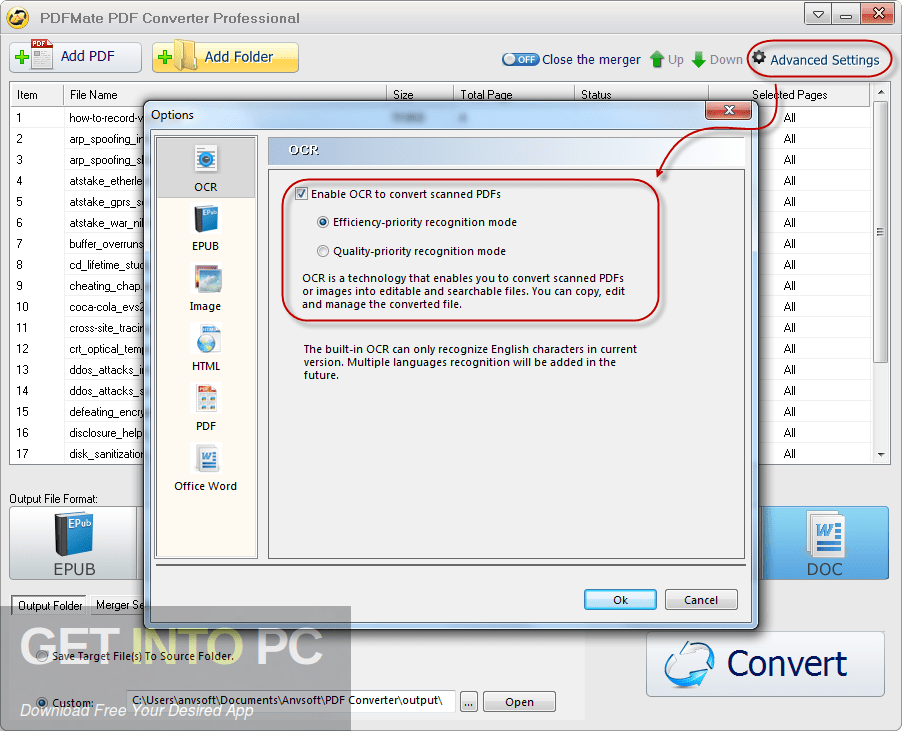Uncheck Enable OCR to convert scanned PDFs

click(x=301, y=194)
